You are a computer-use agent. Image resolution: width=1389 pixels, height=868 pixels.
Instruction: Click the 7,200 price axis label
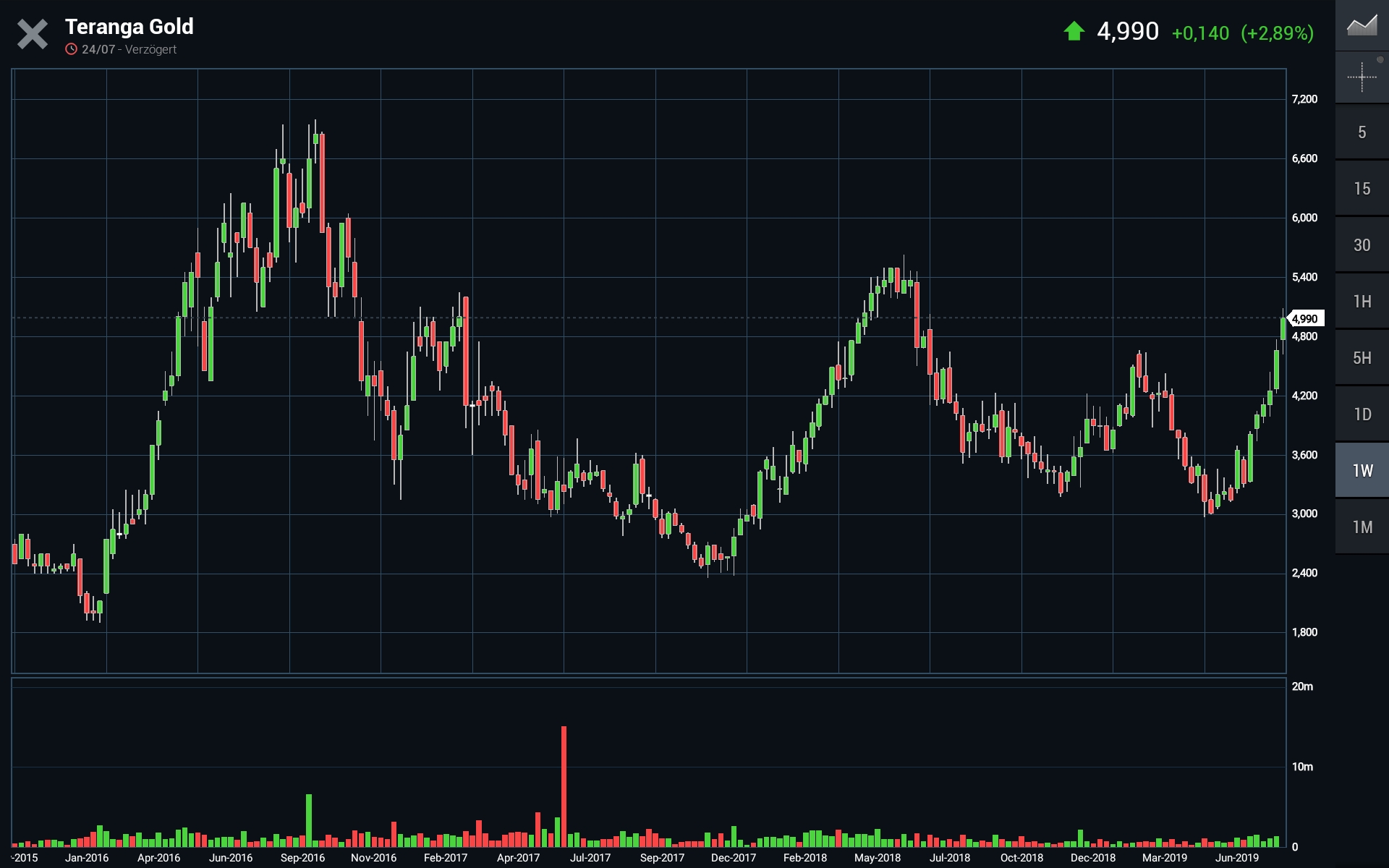click(x=1304, y=99)
